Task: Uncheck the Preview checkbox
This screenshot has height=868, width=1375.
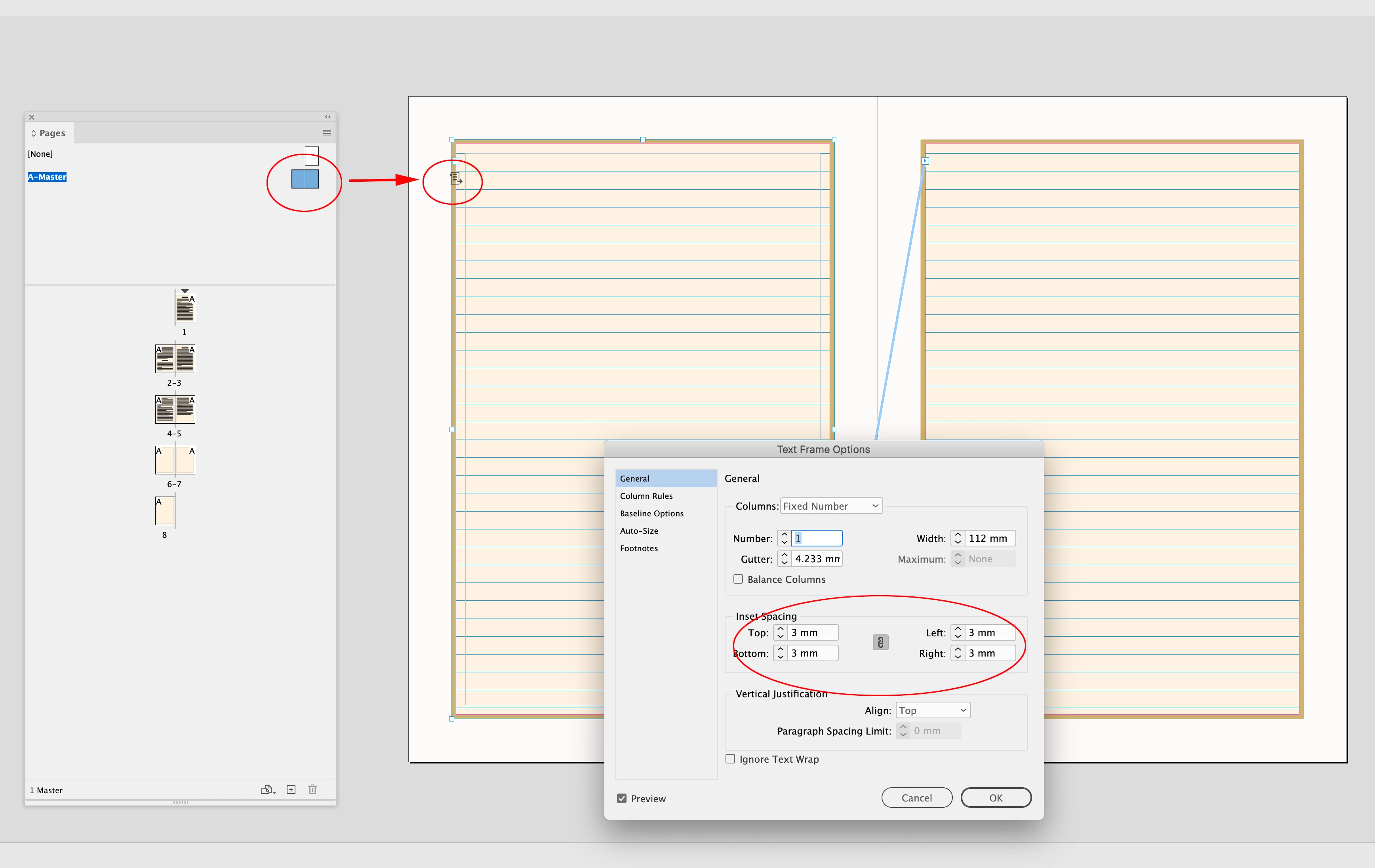Action: point(622,798)
